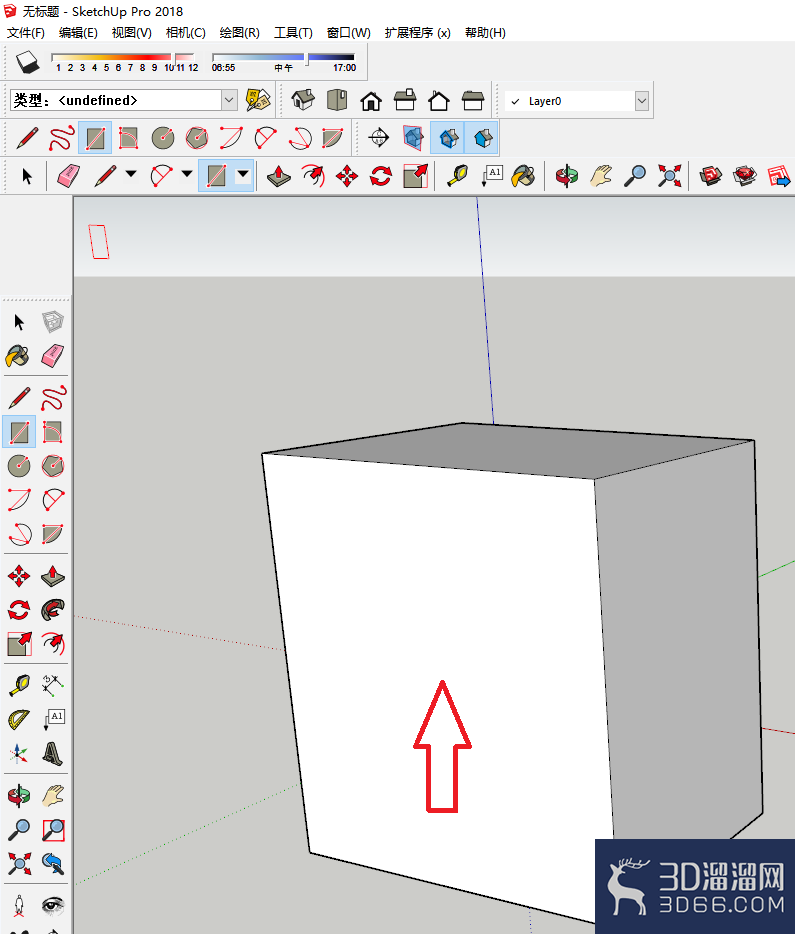Open the 编辑(E) menu

coord(78,33)
